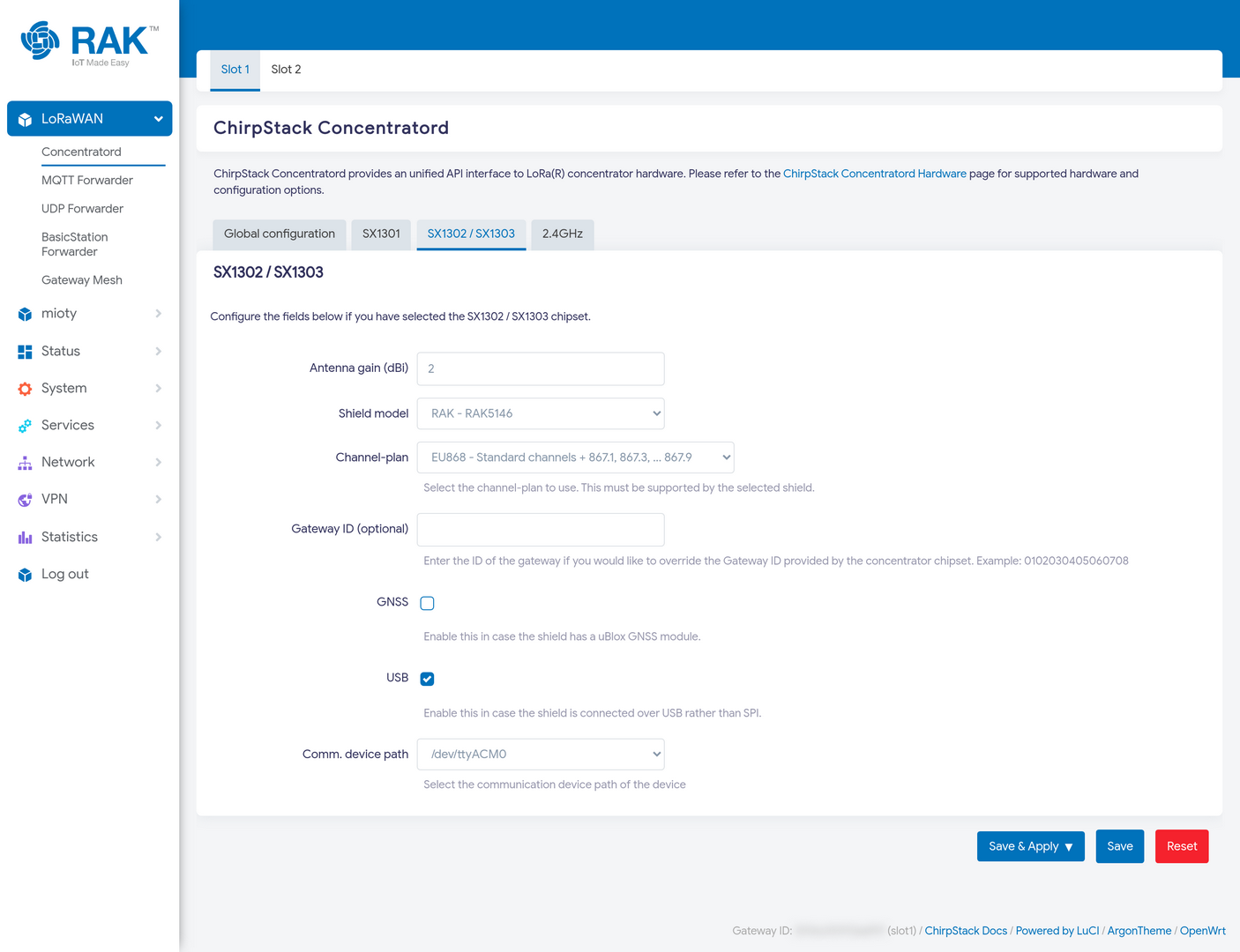Enable the GNSS checkbox

tap(427, 603)
